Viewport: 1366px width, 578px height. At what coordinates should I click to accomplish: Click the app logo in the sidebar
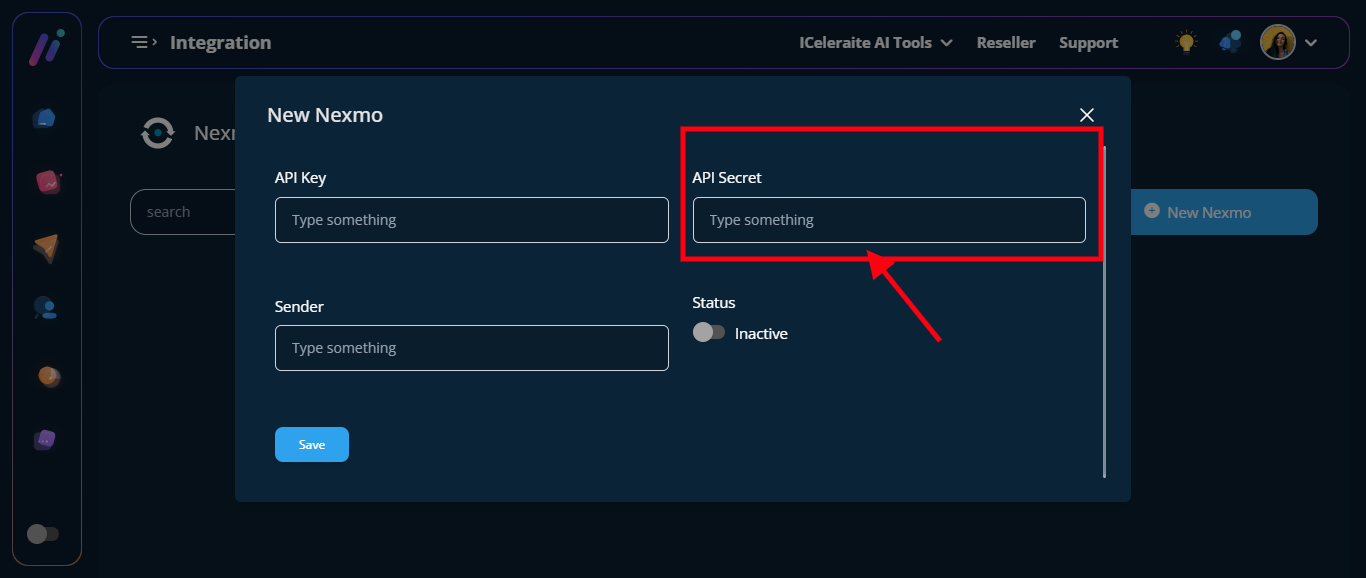click(46, 47)
